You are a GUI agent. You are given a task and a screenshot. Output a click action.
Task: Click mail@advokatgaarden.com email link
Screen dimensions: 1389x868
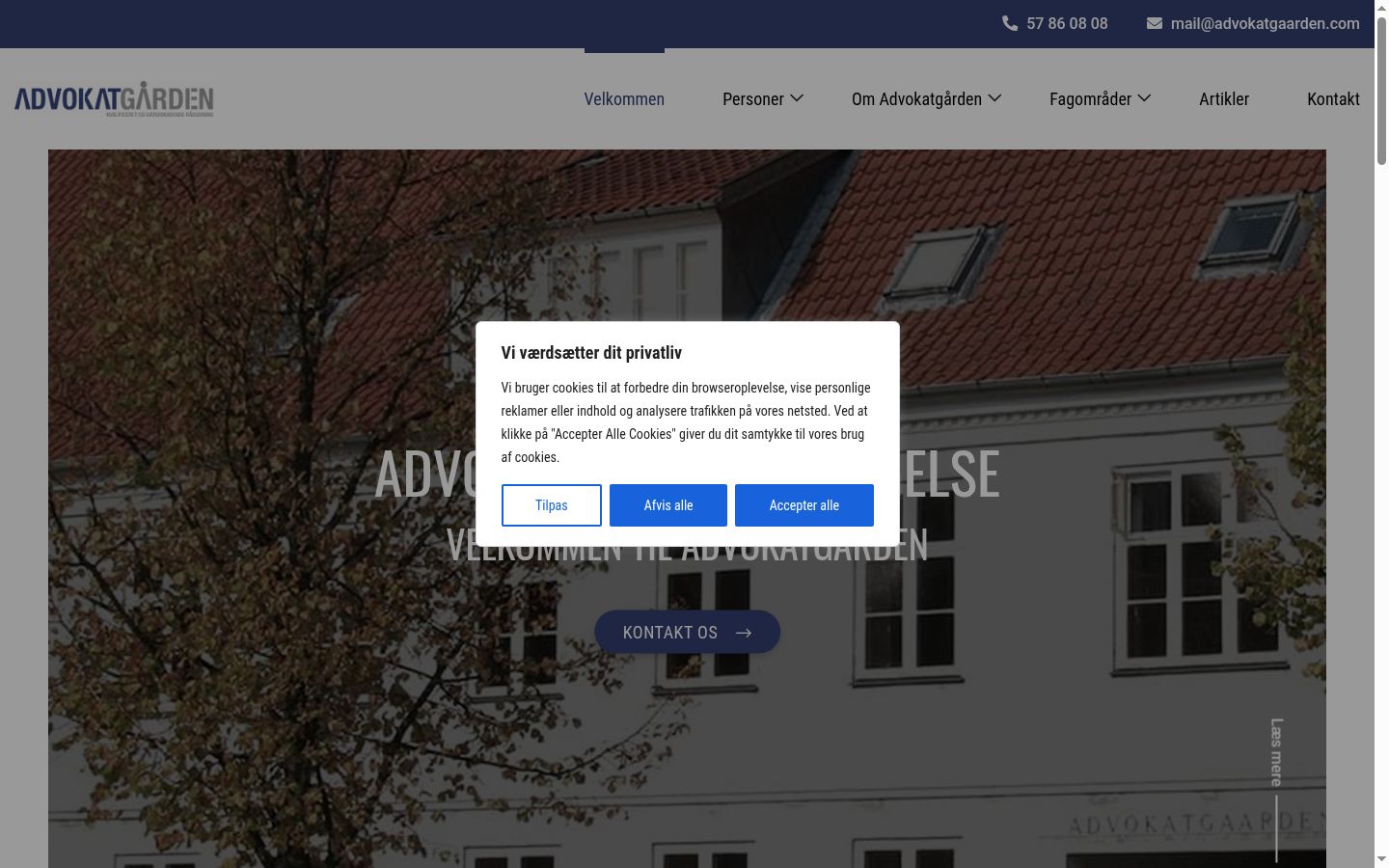tap(1265, 23)
